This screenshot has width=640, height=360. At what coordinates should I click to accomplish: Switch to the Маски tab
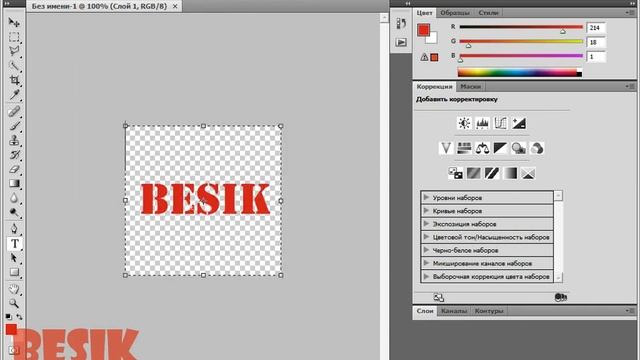[x=471, y=87]
